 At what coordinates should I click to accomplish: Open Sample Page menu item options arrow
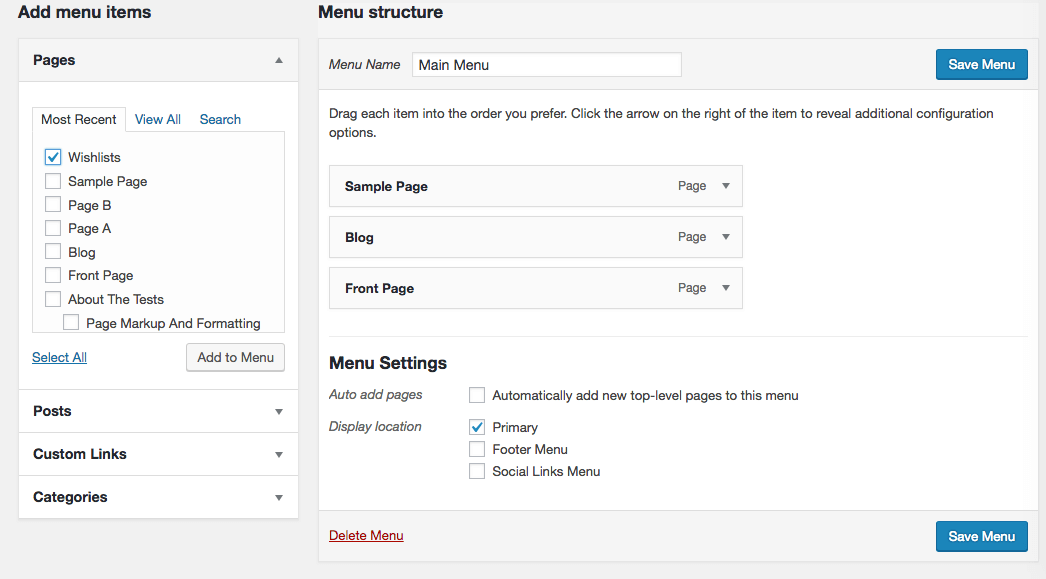(x=726, y=186)
